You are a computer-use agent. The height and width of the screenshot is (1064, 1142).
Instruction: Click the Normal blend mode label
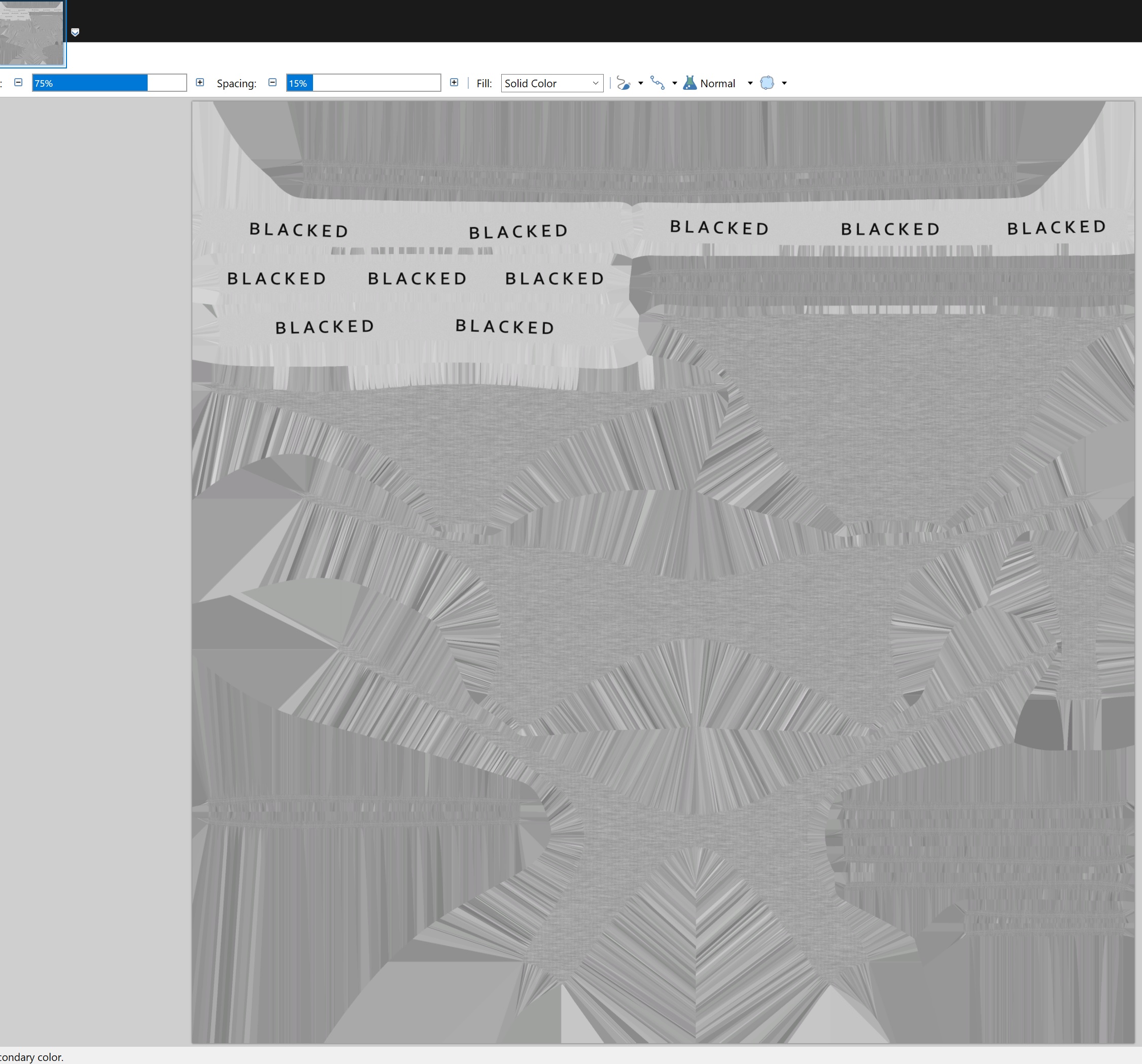717,83
